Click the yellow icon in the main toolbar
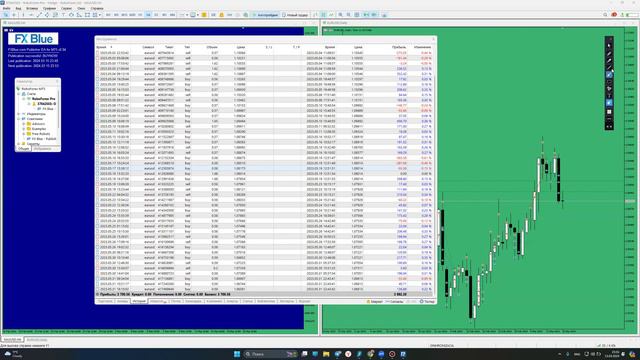 pyautogui.click(x=204, y=15)
